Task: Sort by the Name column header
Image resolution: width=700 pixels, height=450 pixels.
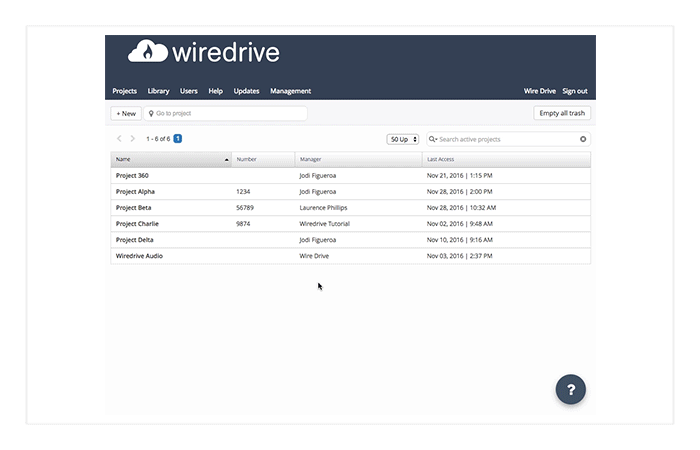Action: tap(171, 159)
